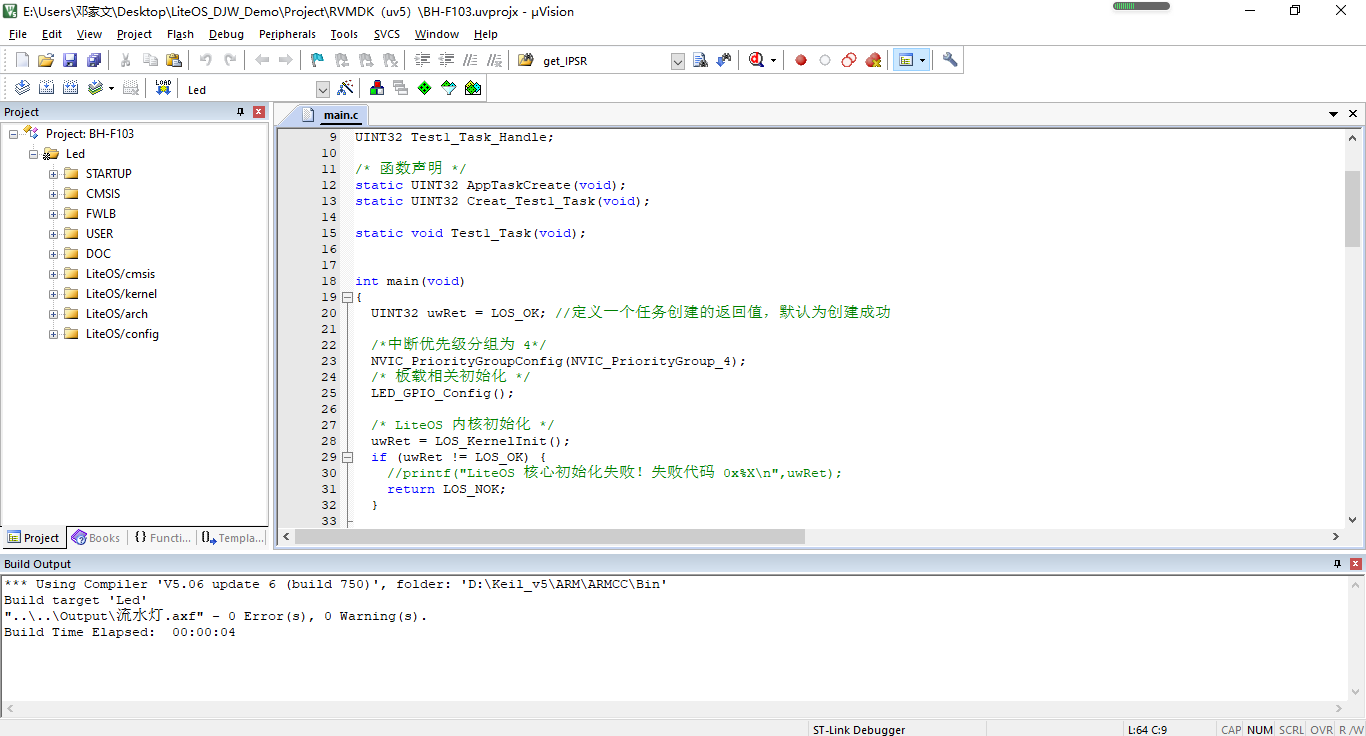
Task: Disable all breakpoints icon
Action: coord(849,60)
